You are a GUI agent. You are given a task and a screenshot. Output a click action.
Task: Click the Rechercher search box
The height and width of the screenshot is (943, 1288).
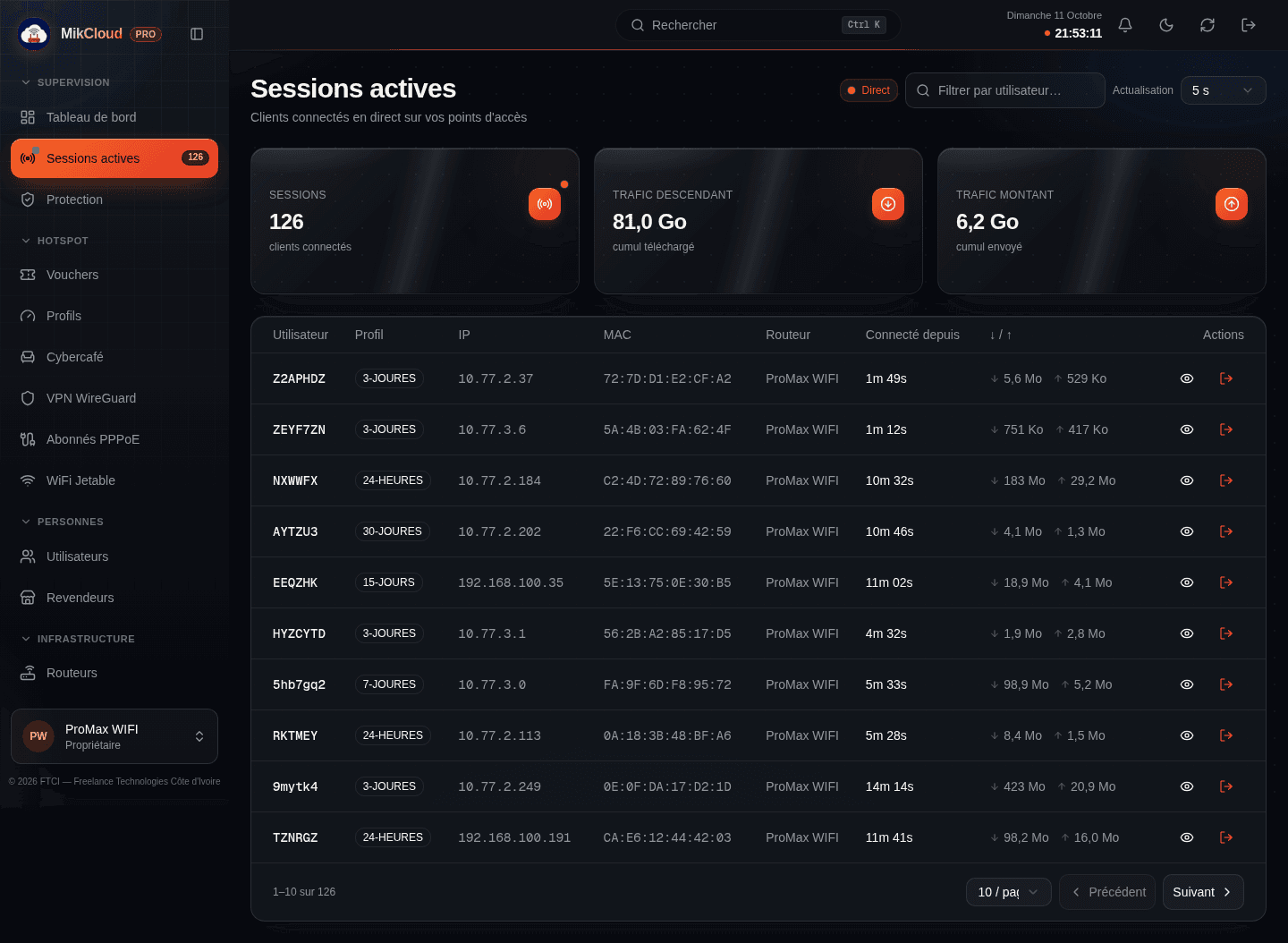(x=758, y=25)
